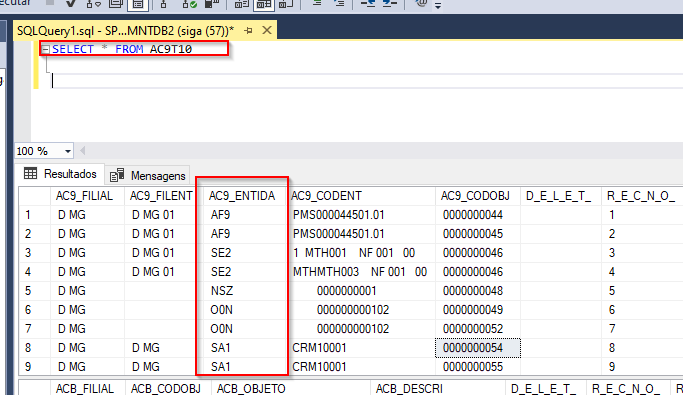Toggle Include Client Statistics icon
Viewport: 683px width, 395px height.
(212, 4)
